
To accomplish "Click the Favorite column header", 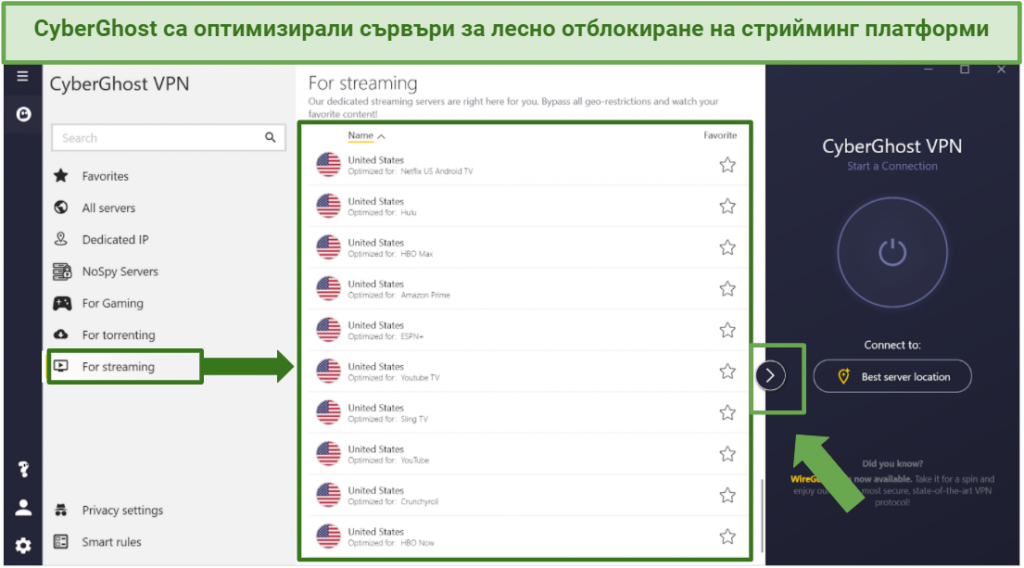I will pos(720,135).
